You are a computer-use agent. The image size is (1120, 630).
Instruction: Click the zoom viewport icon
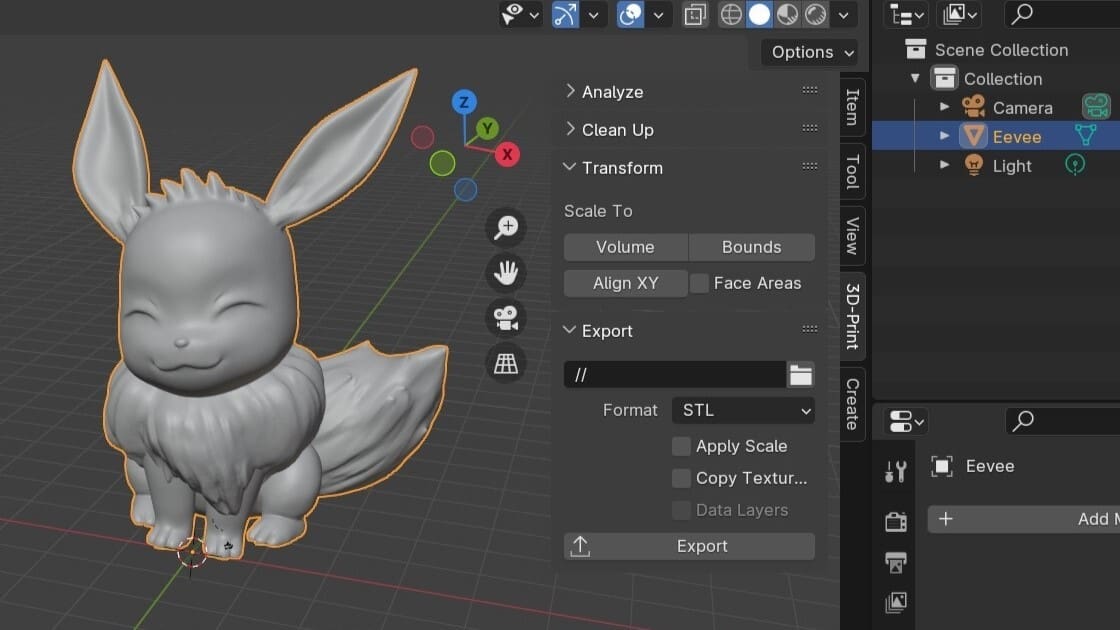click(x=506, y=227)
